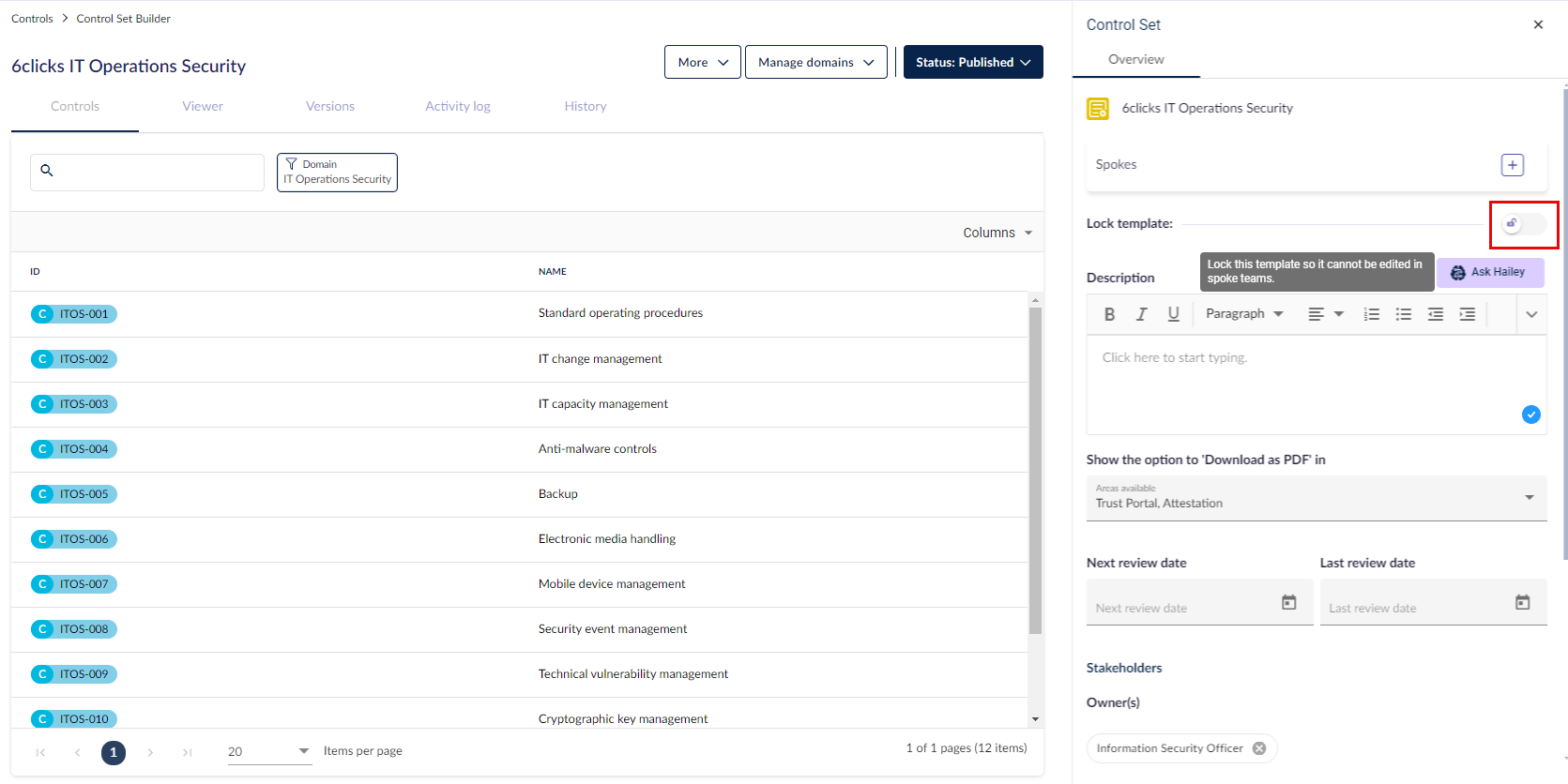Go to previous page of results
Screen dimensions: 1568x784
pyautogui.click(x=77, y=752)
